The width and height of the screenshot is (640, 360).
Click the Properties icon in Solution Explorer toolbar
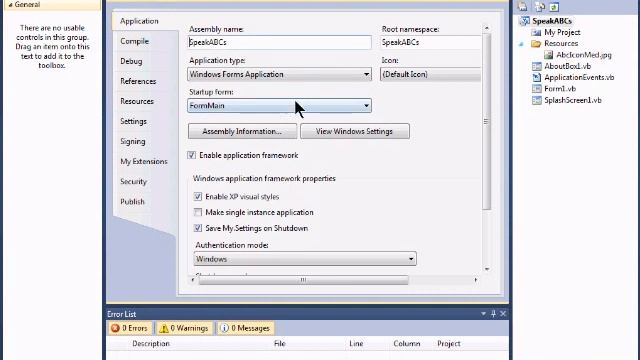(522, 7)
